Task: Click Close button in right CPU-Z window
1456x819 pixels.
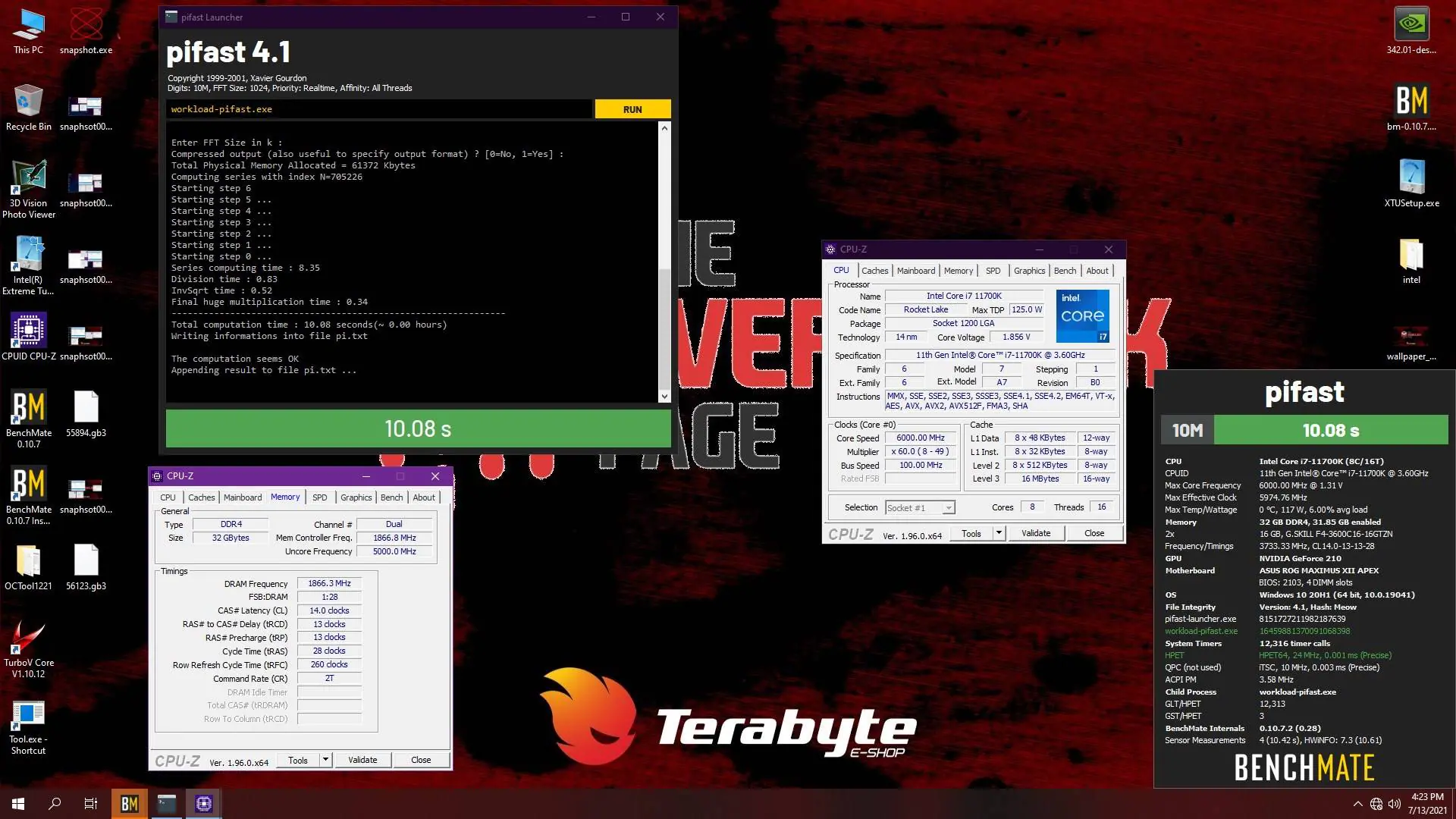Action: click(x=1094, y=533)
